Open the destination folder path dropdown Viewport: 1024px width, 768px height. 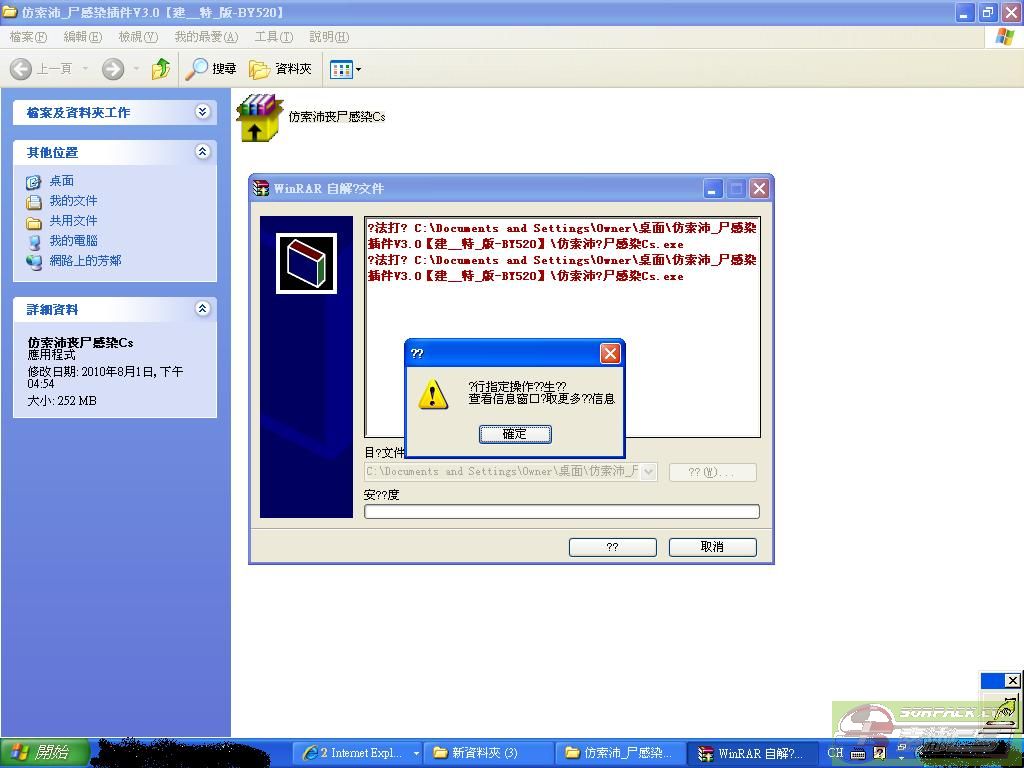[x=648, y=471]
